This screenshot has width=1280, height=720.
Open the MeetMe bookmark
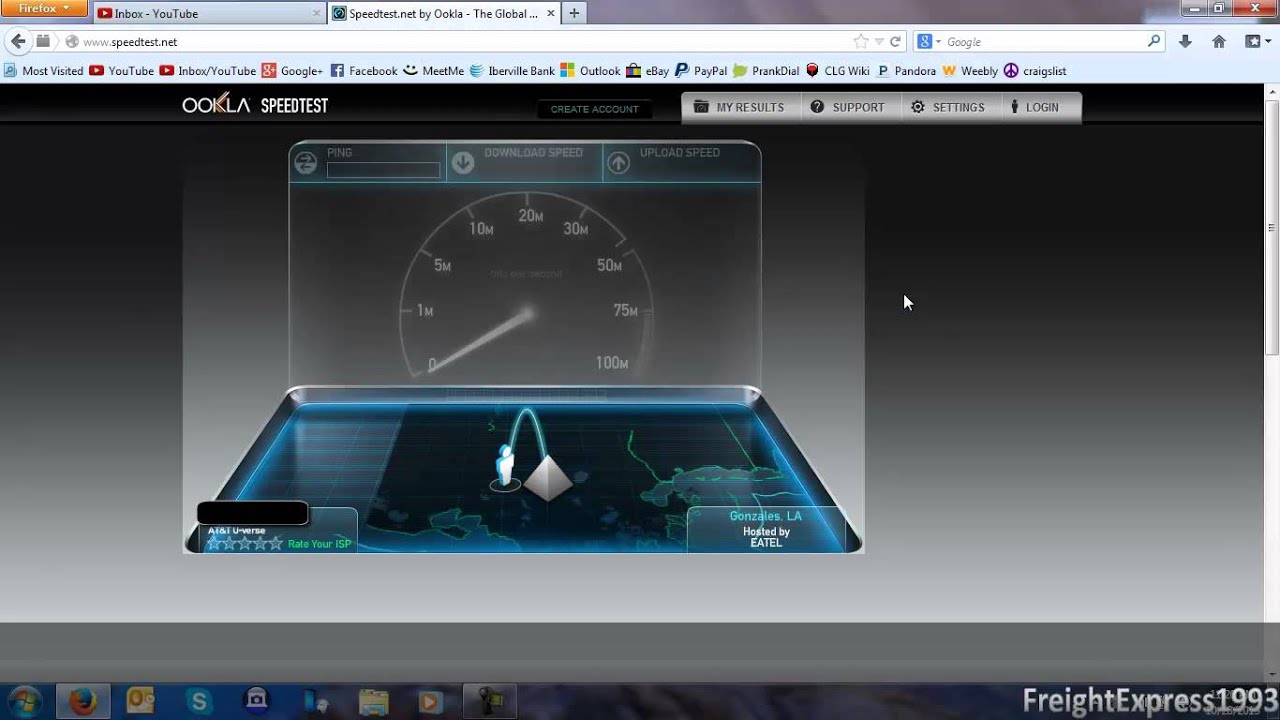tap(433, 71)
